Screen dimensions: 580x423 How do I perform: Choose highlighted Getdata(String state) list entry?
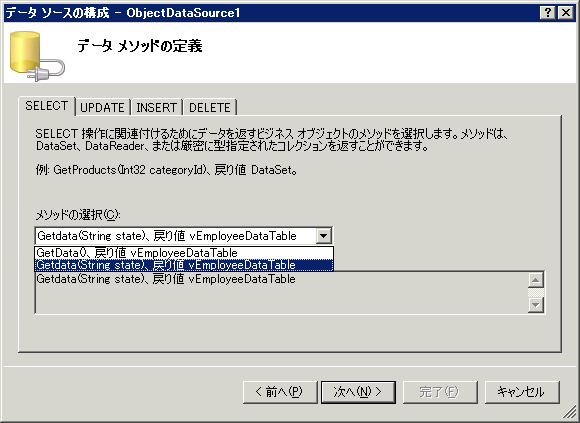tap(184, 265)
